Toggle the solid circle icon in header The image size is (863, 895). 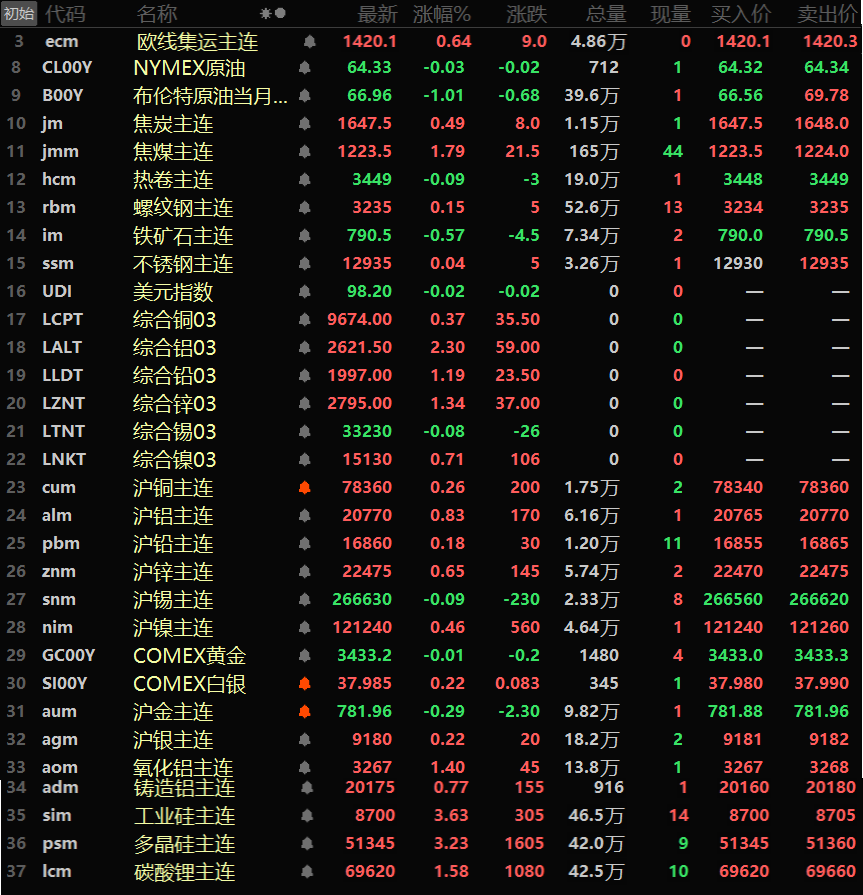click(280, 14)
